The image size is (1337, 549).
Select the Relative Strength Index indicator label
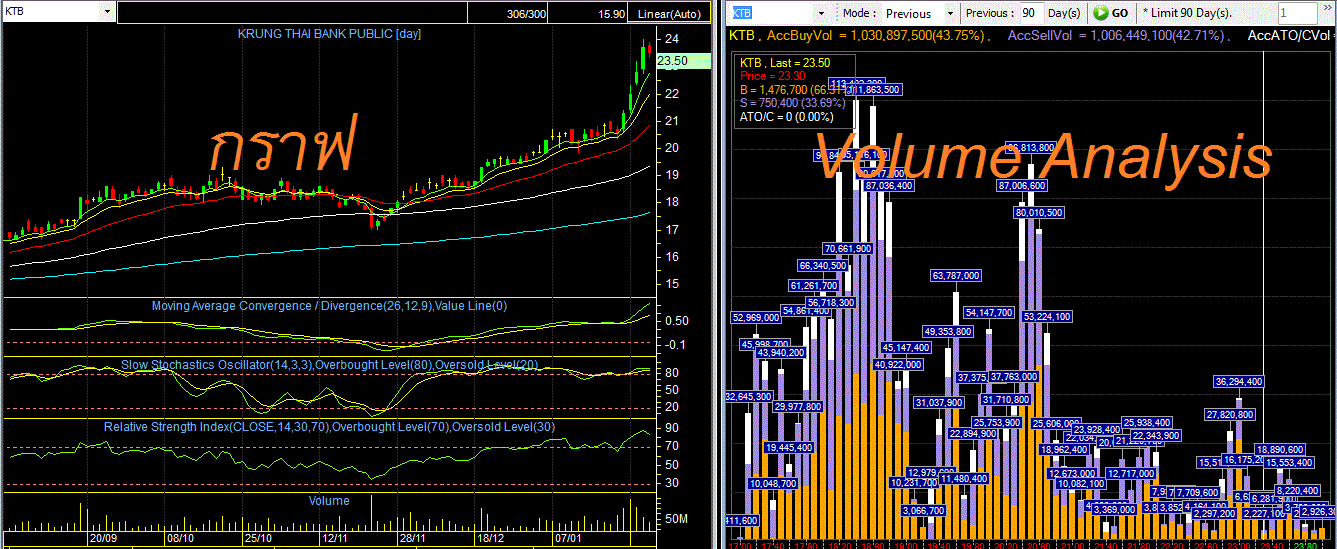pos(329,427)
